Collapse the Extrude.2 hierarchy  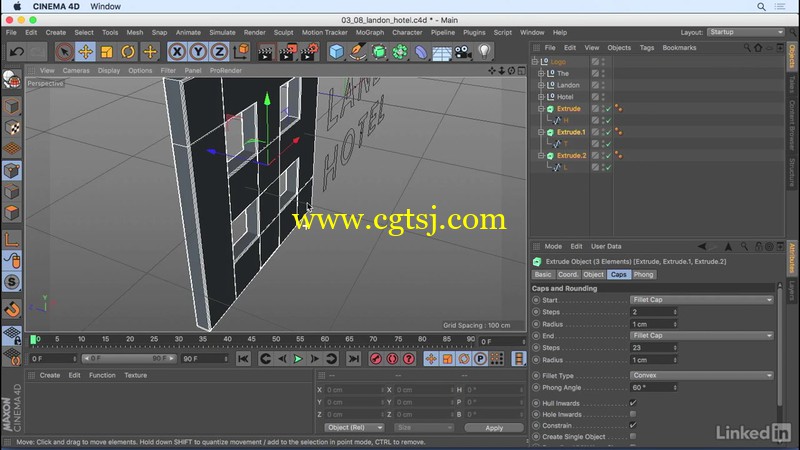(541, 156)
